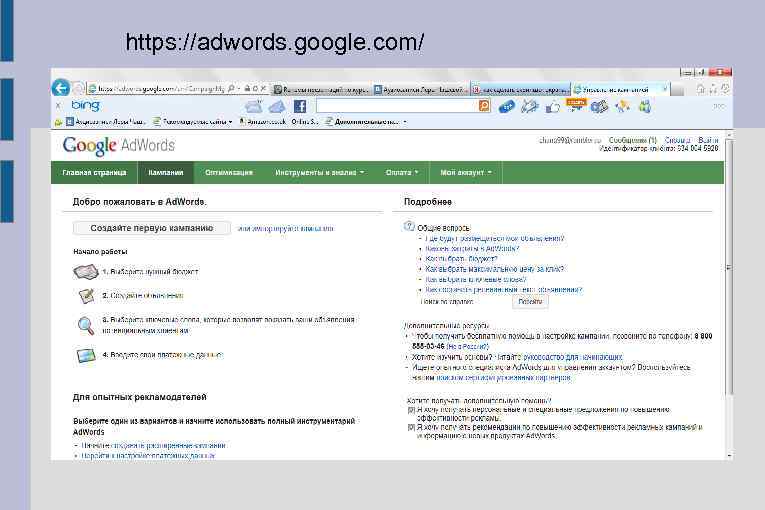Expand the Оплата dropdown menu
The image size is (765, 510).
pos(402,173)
